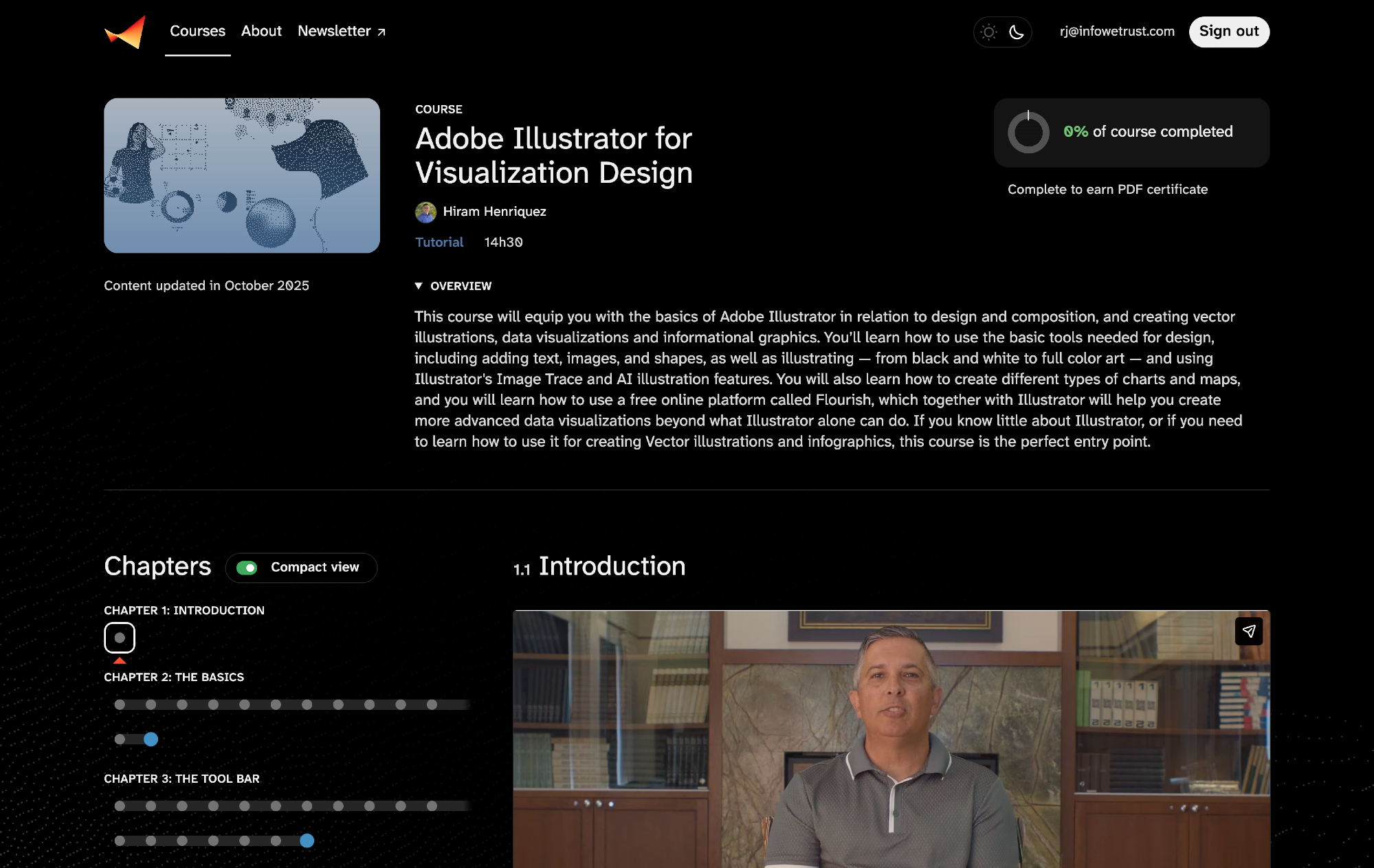This screenshot has height=868, width=1374.
Task: Switch to dark mode moon icon
Action: [x=1017, y=32]
